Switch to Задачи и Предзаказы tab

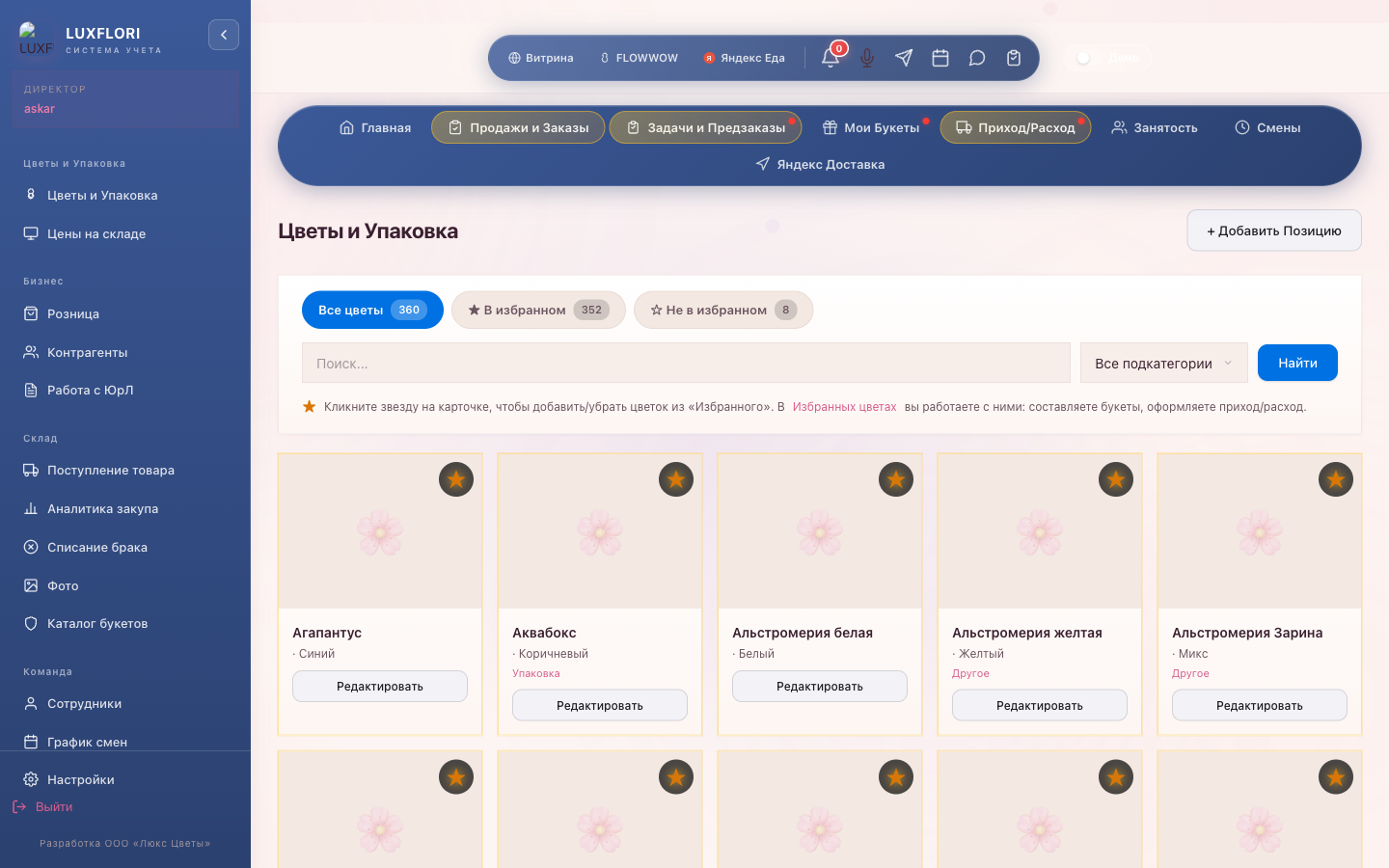pos(705,127)
